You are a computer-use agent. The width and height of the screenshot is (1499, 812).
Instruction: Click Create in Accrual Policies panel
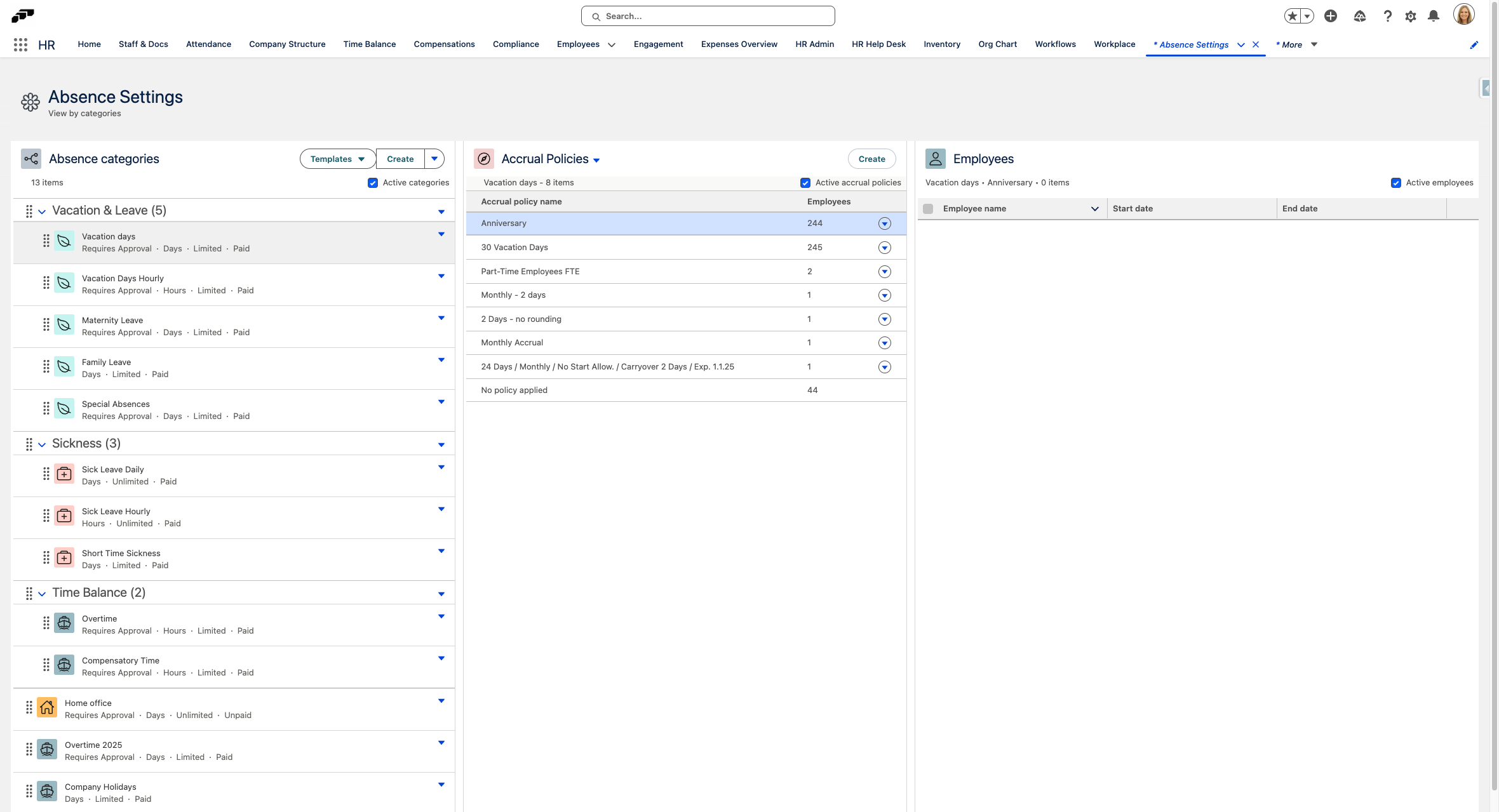(871, 159)
